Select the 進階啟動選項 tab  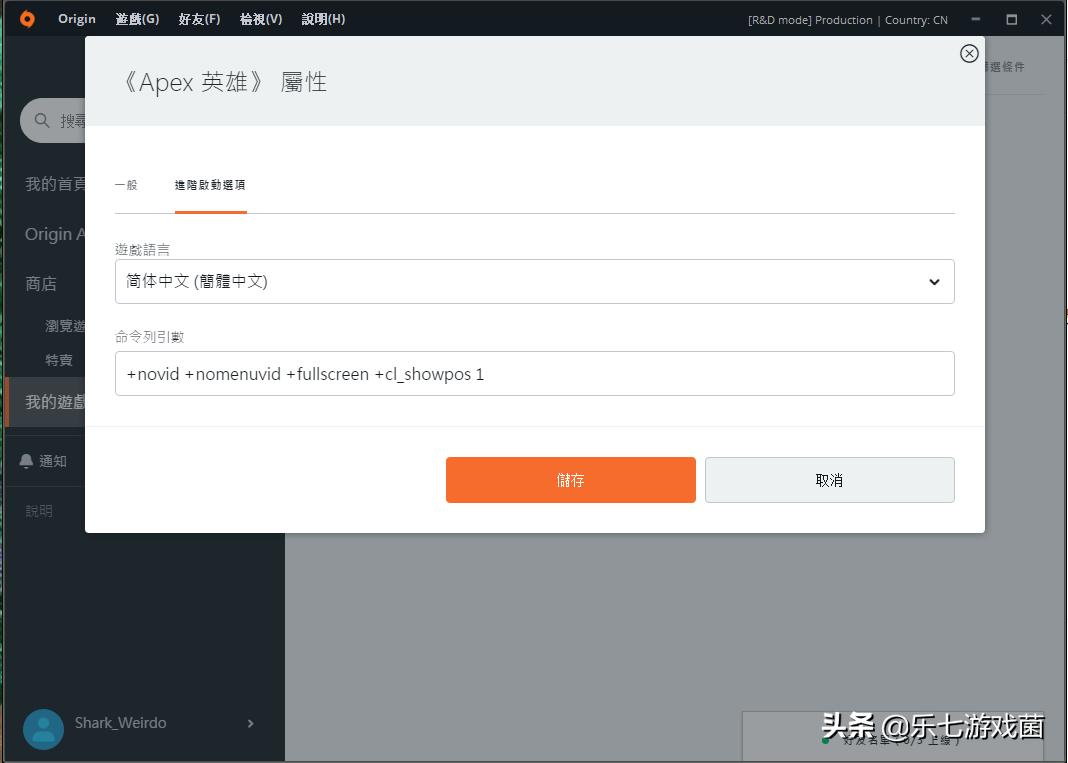point(210,185)
